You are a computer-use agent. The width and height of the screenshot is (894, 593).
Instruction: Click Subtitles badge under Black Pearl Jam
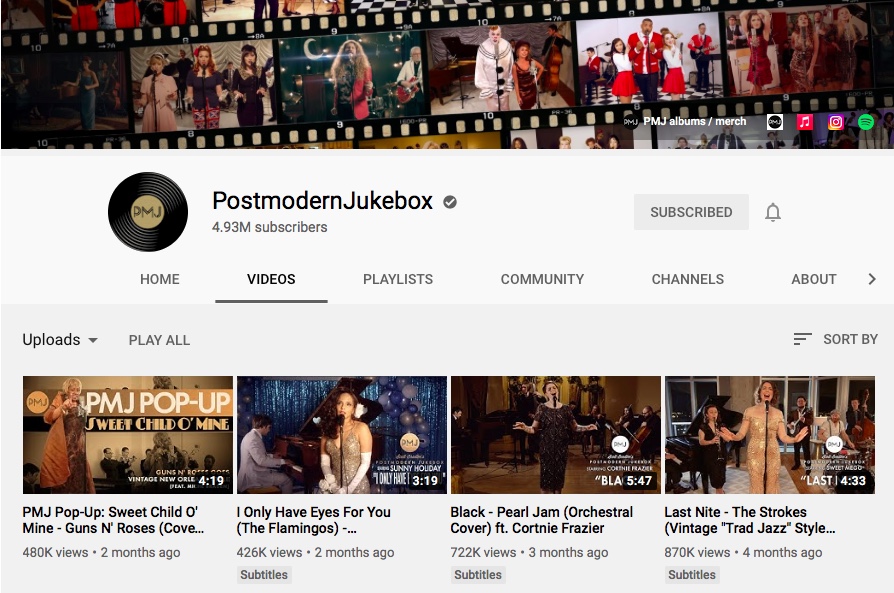[478, 575]
